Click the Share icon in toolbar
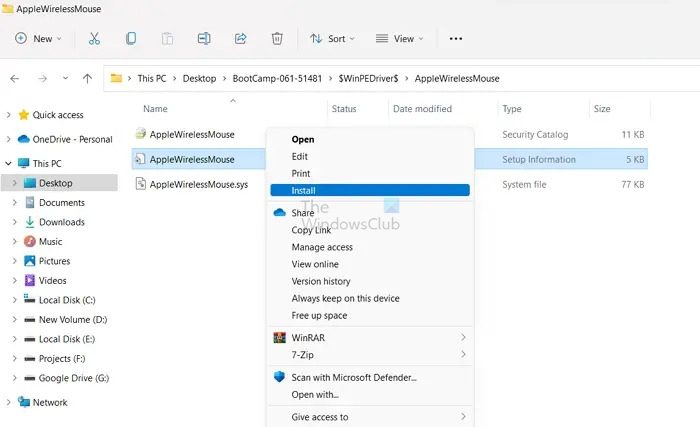 point(240,39)
